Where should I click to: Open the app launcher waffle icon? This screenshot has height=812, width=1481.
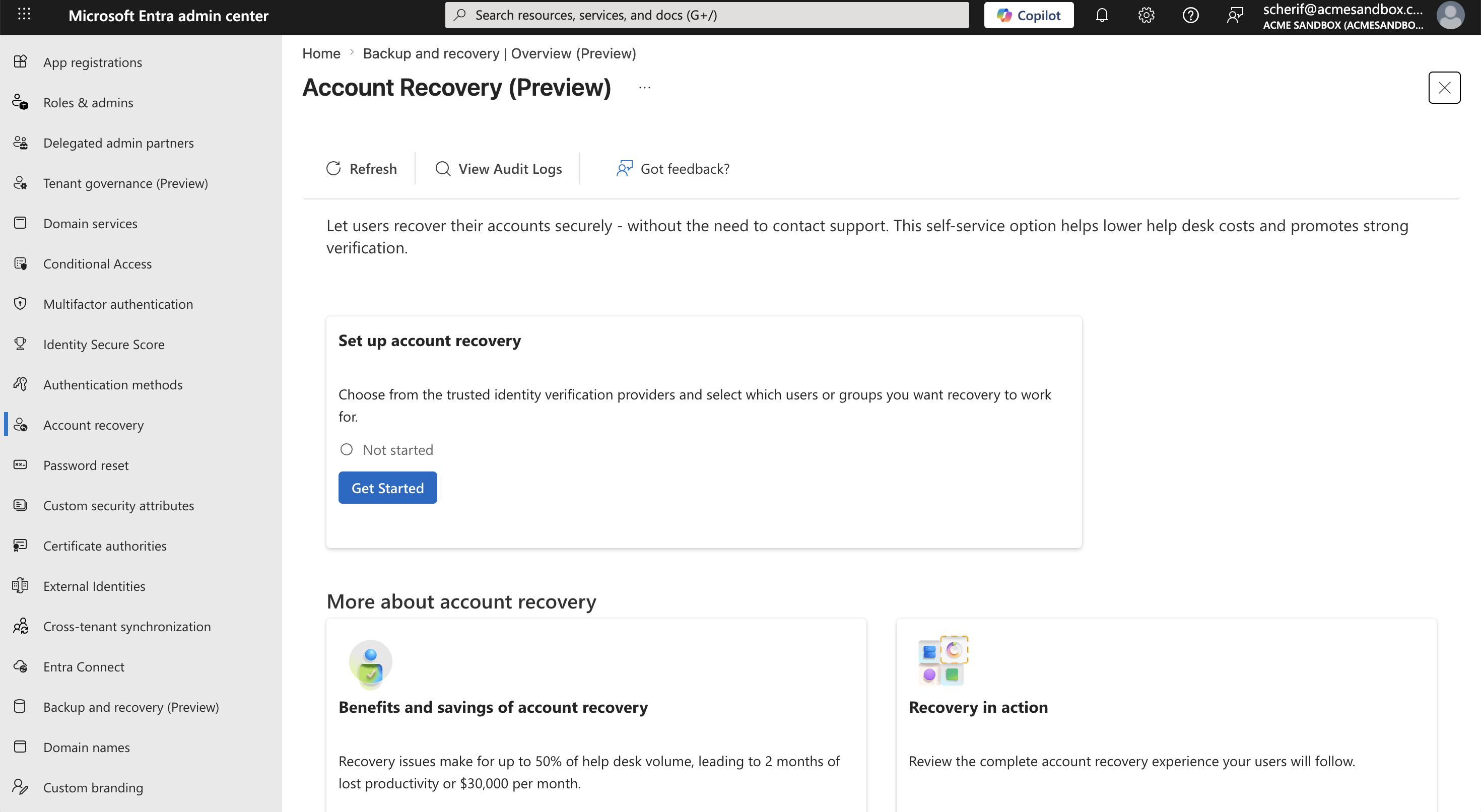[24, 15]
